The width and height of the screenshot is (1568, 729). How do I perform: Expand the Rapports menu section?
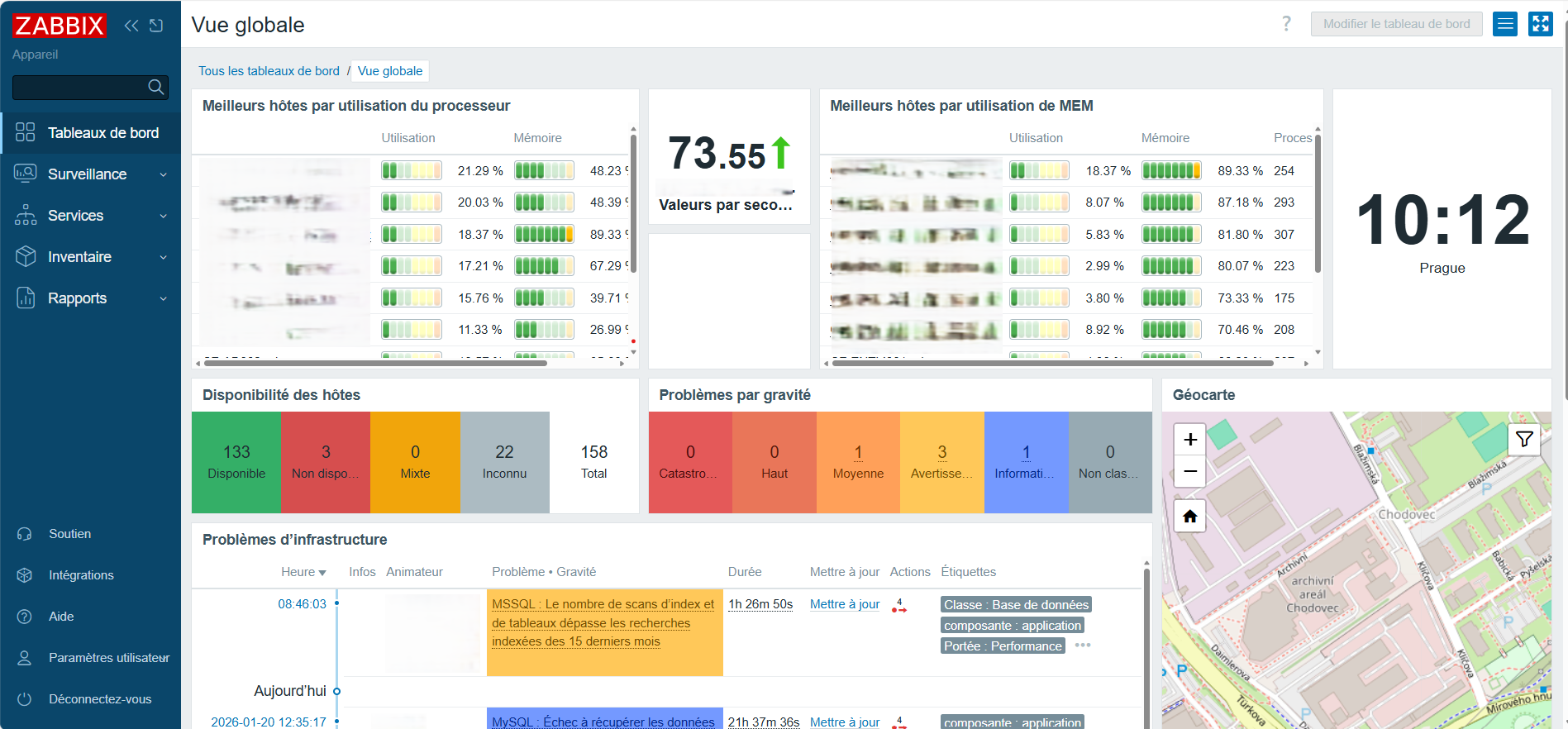pyautogui.click(x=91, y=298)
